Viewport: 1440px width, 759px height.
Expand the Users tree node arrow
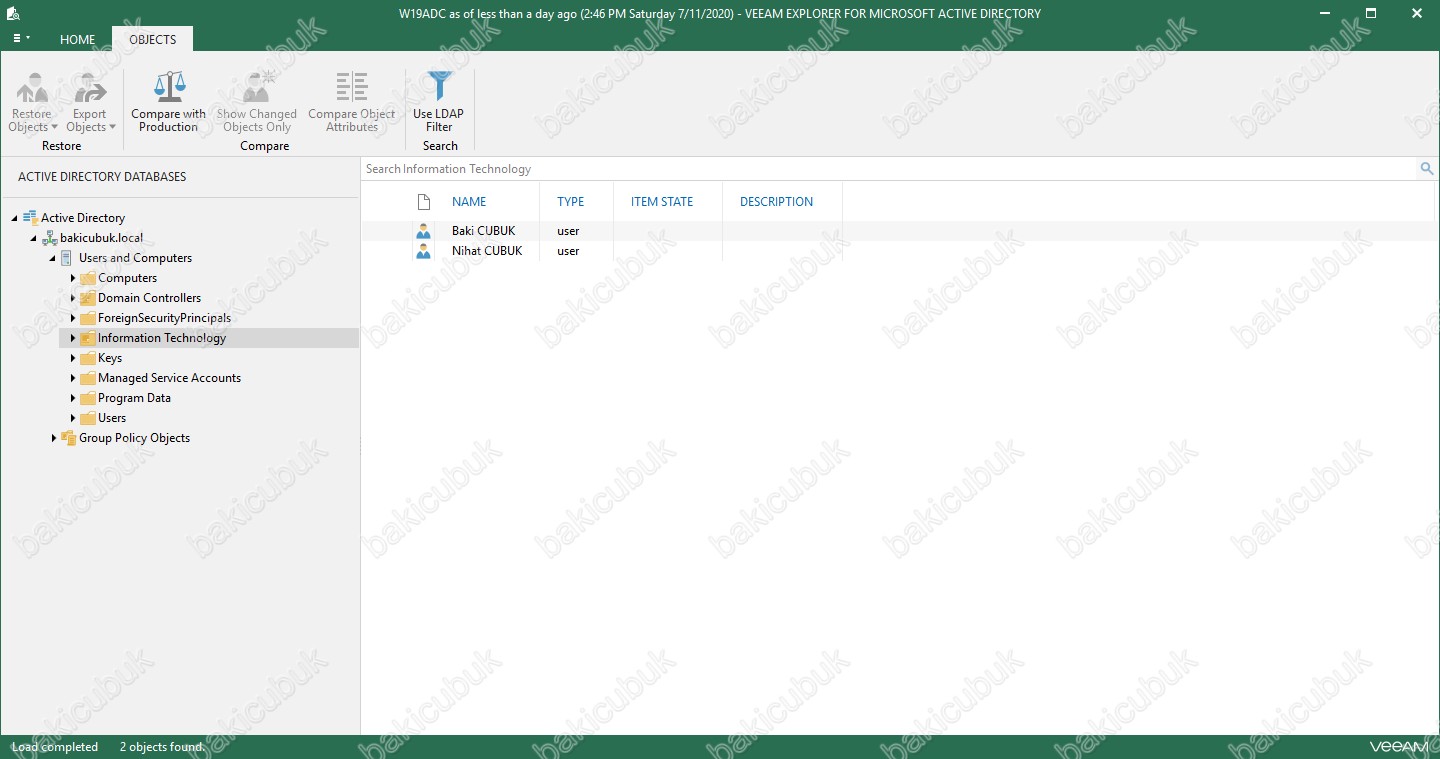tap(73, 418)
